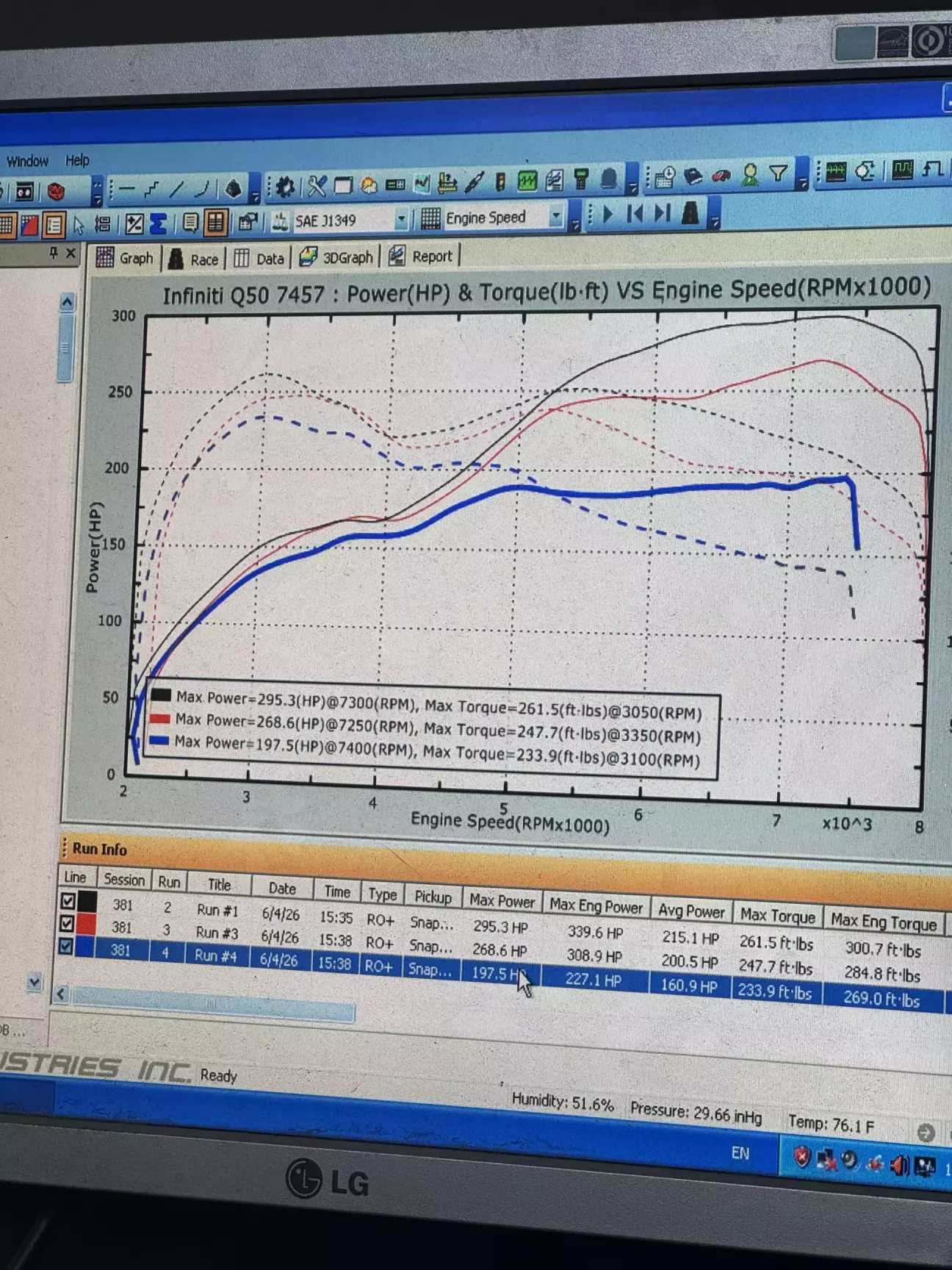The width and height of the screenshot is (952, 1270).
Task: Click the wrench and screwdriver tools icon
Action: (317, 186)
